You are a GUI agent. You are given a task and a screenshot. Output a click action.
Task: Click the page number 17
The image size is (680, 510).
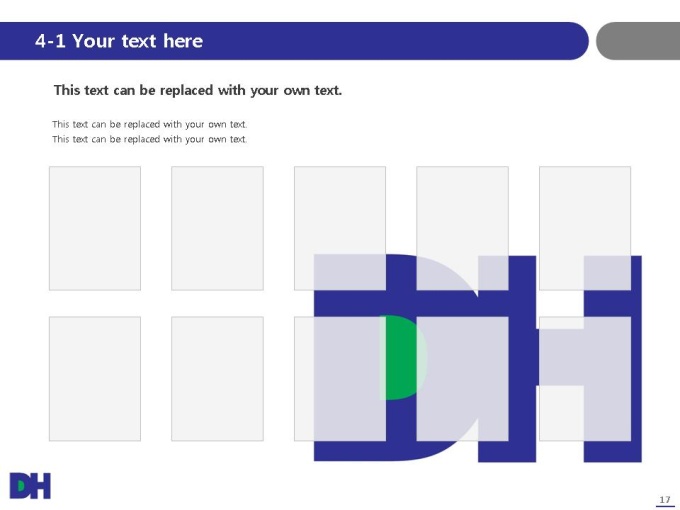pos(665,500)
